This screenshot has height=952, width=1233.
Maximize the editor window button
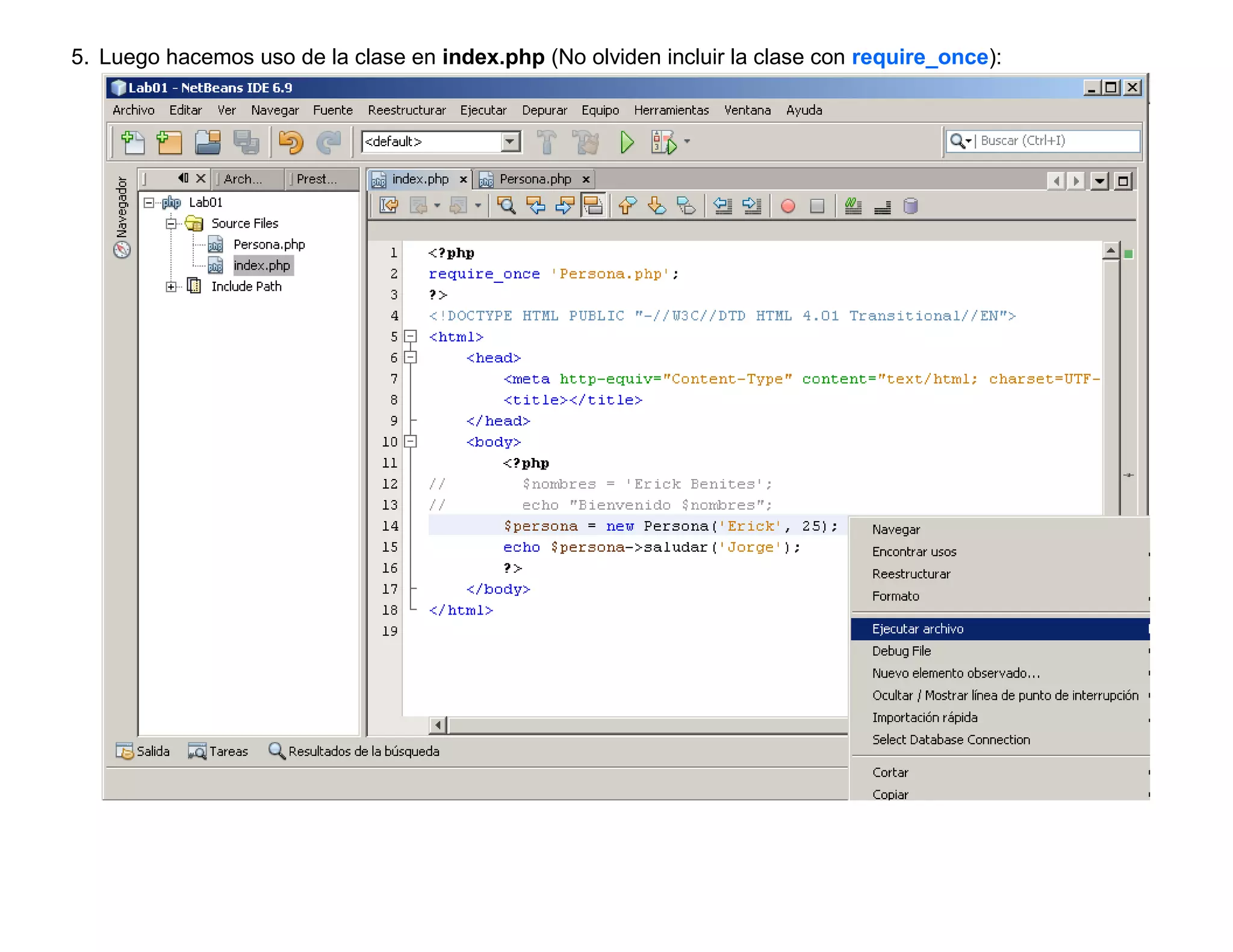coord(1123,181)
